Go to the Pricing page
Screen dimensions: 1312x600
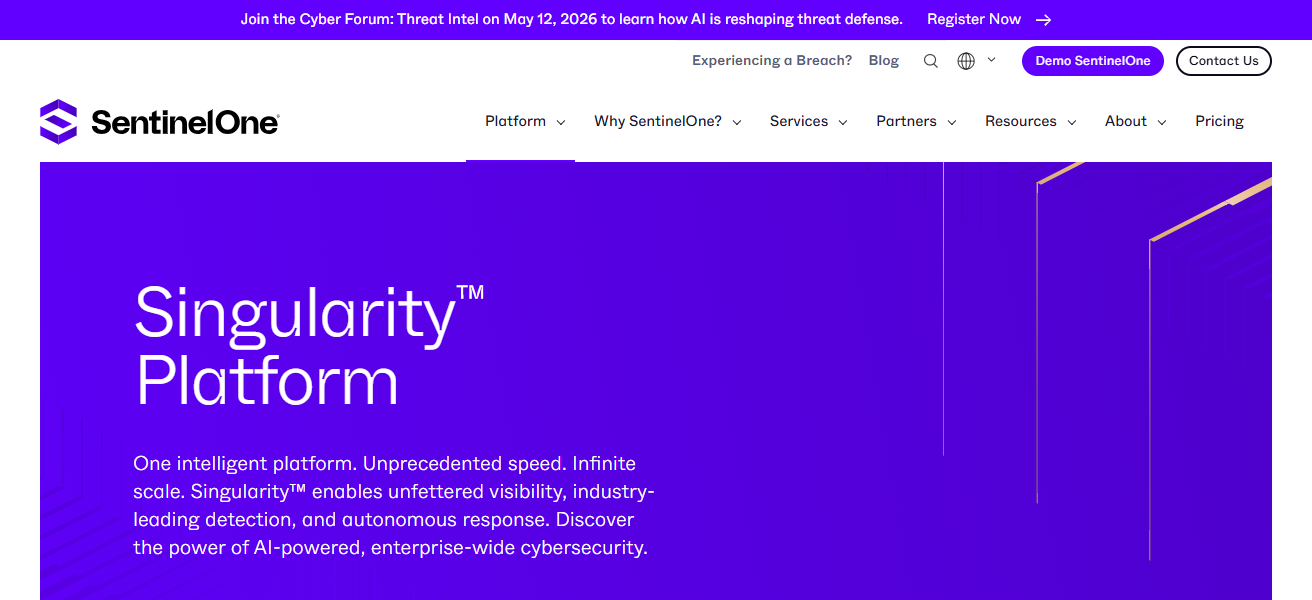pyautogui.click(x=1219, y=121)
